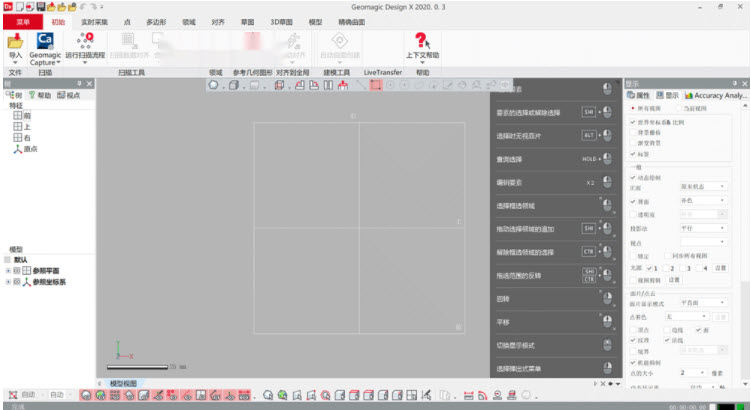
Task: Enable the 透明度 checkbox
Action: [x=633, y=214]
